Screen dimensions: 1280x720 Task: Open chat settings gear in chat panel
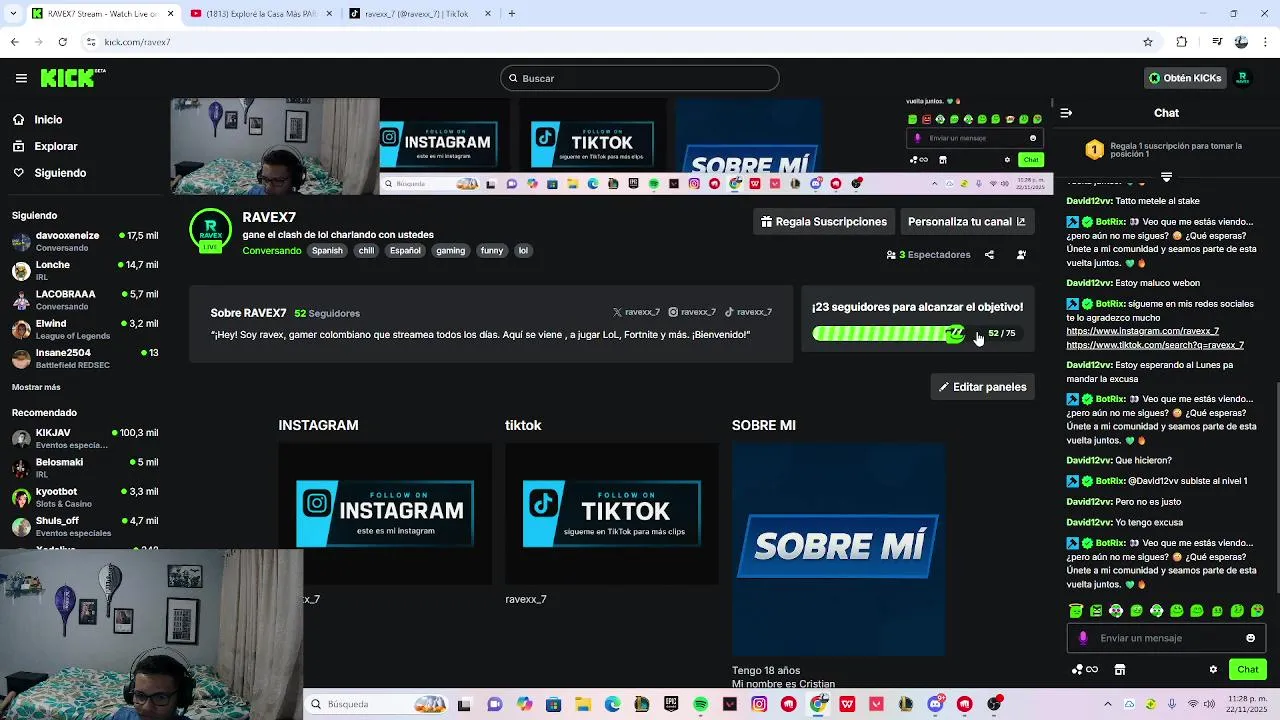[1213, 669]
